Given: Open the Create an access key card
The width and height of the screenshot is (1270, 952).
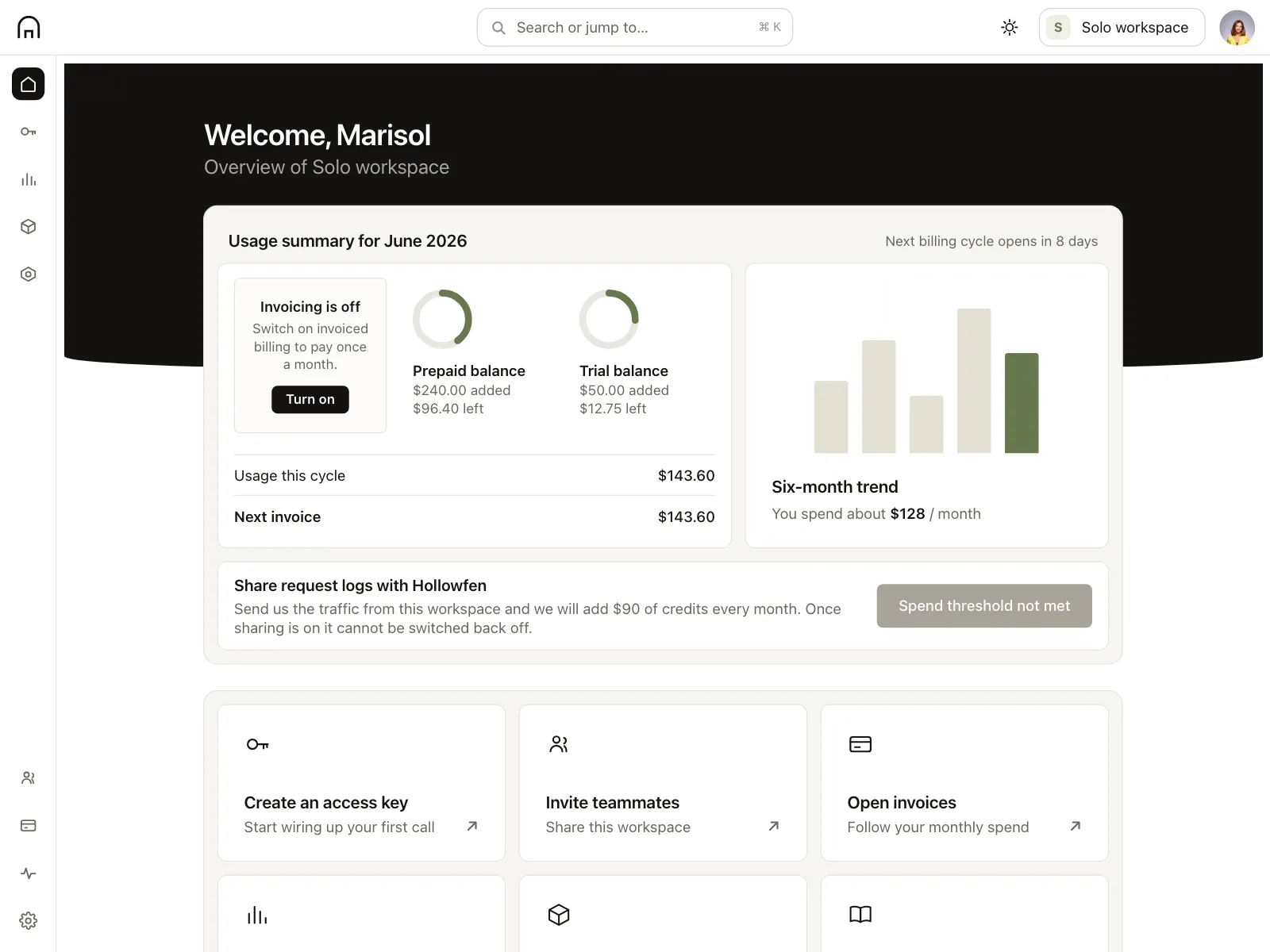Looking at the screenshot, I should pos(361,783).
